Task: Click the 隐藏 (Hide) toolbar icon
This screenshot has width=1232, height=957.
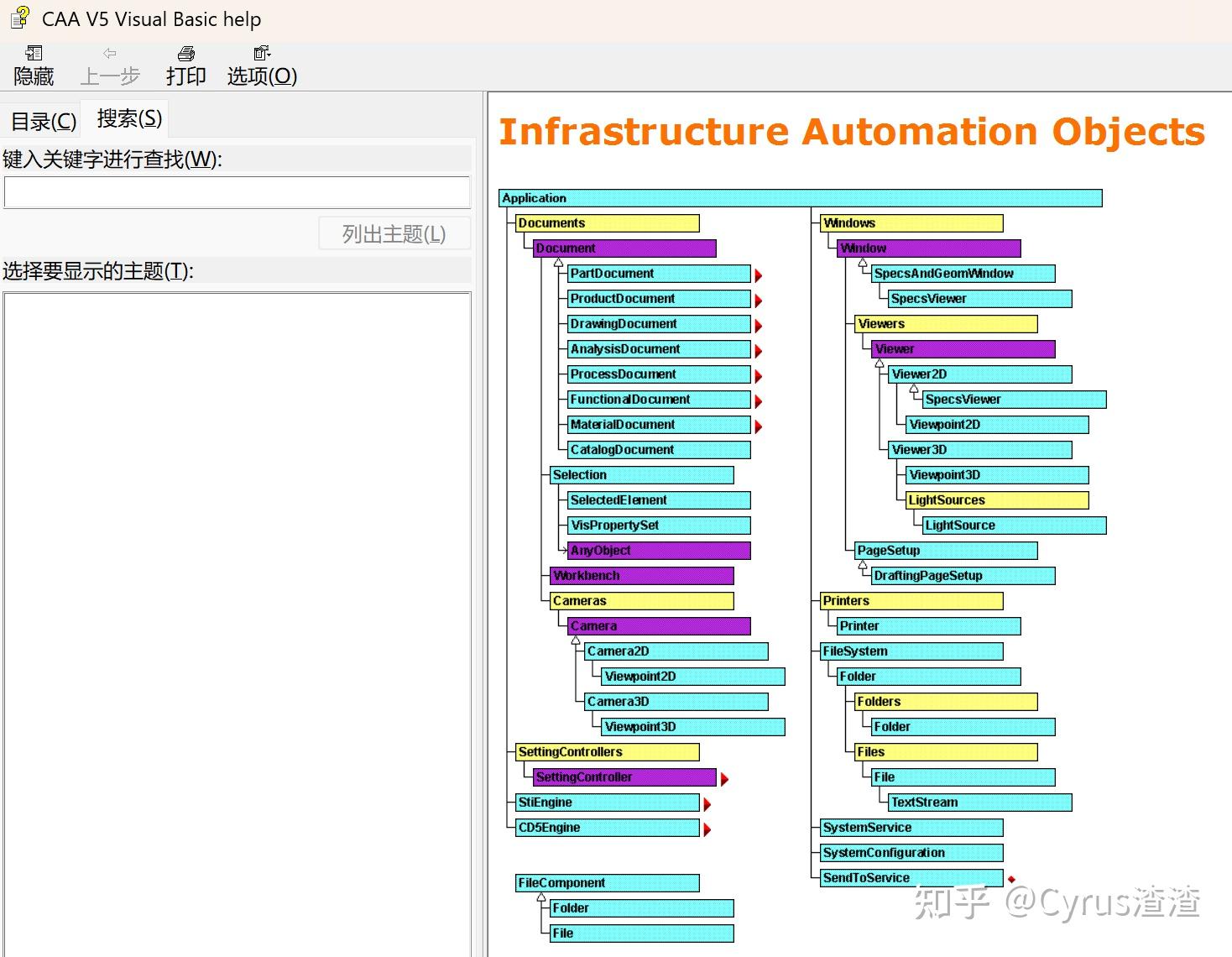Action: 34,54
